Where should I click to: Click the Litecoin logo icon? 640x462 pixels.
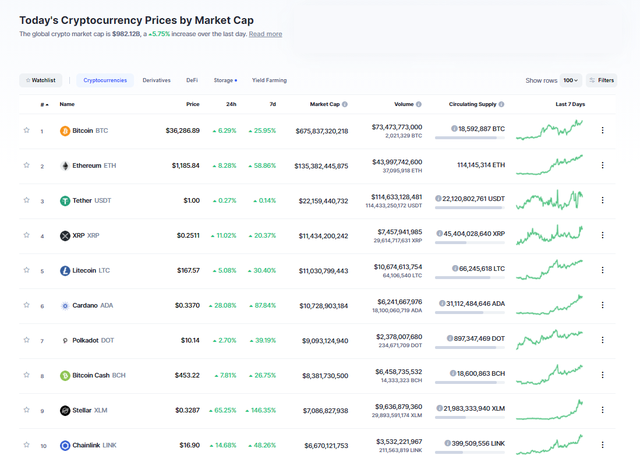(65, 270)
